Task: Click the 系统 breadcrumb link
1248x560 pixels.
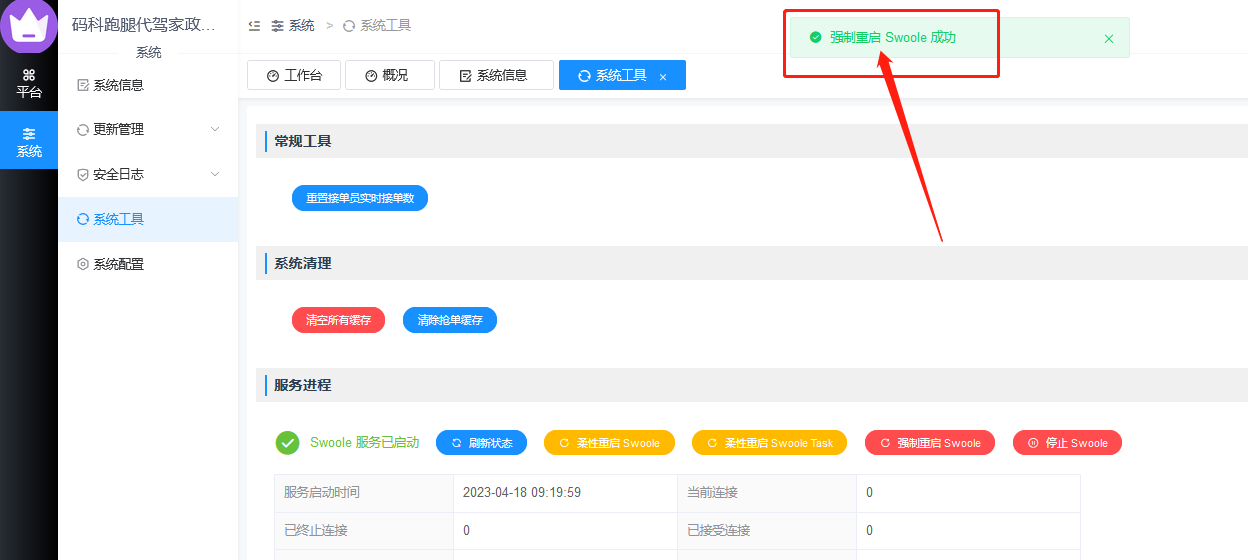Action: point(293,25)
